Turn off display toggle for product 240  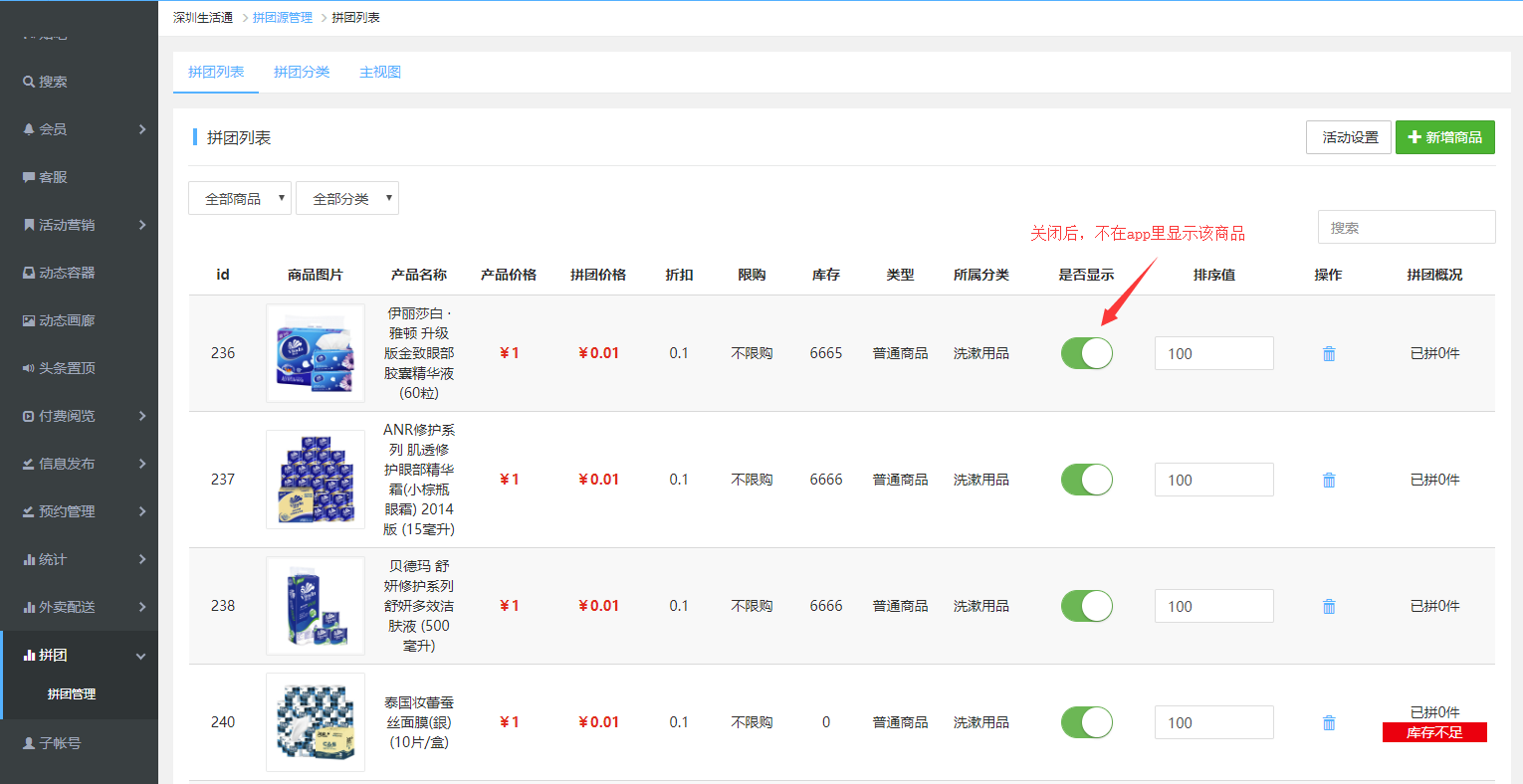pos(1086,722)
